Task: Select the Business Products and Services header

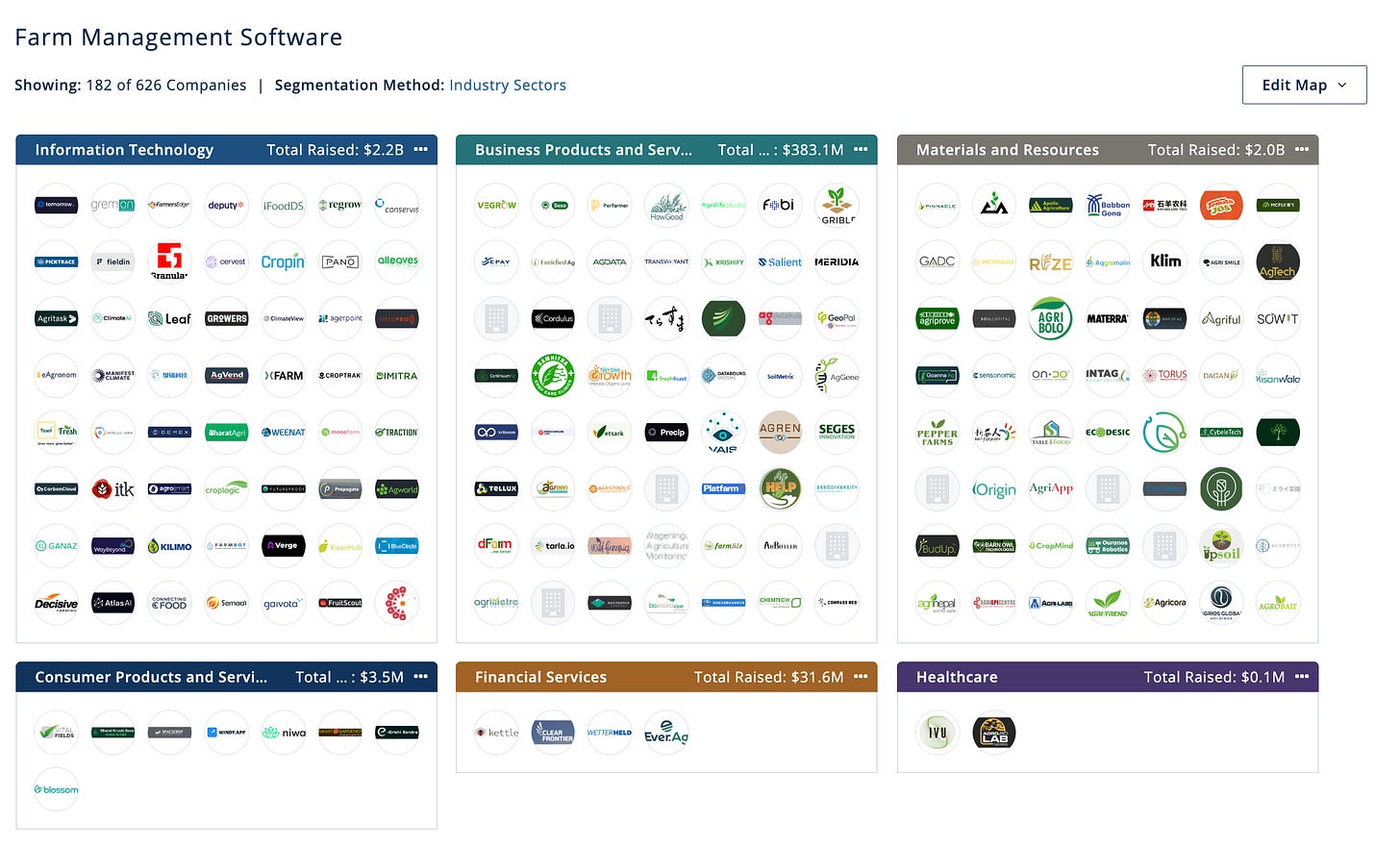Action: point(666,149)
